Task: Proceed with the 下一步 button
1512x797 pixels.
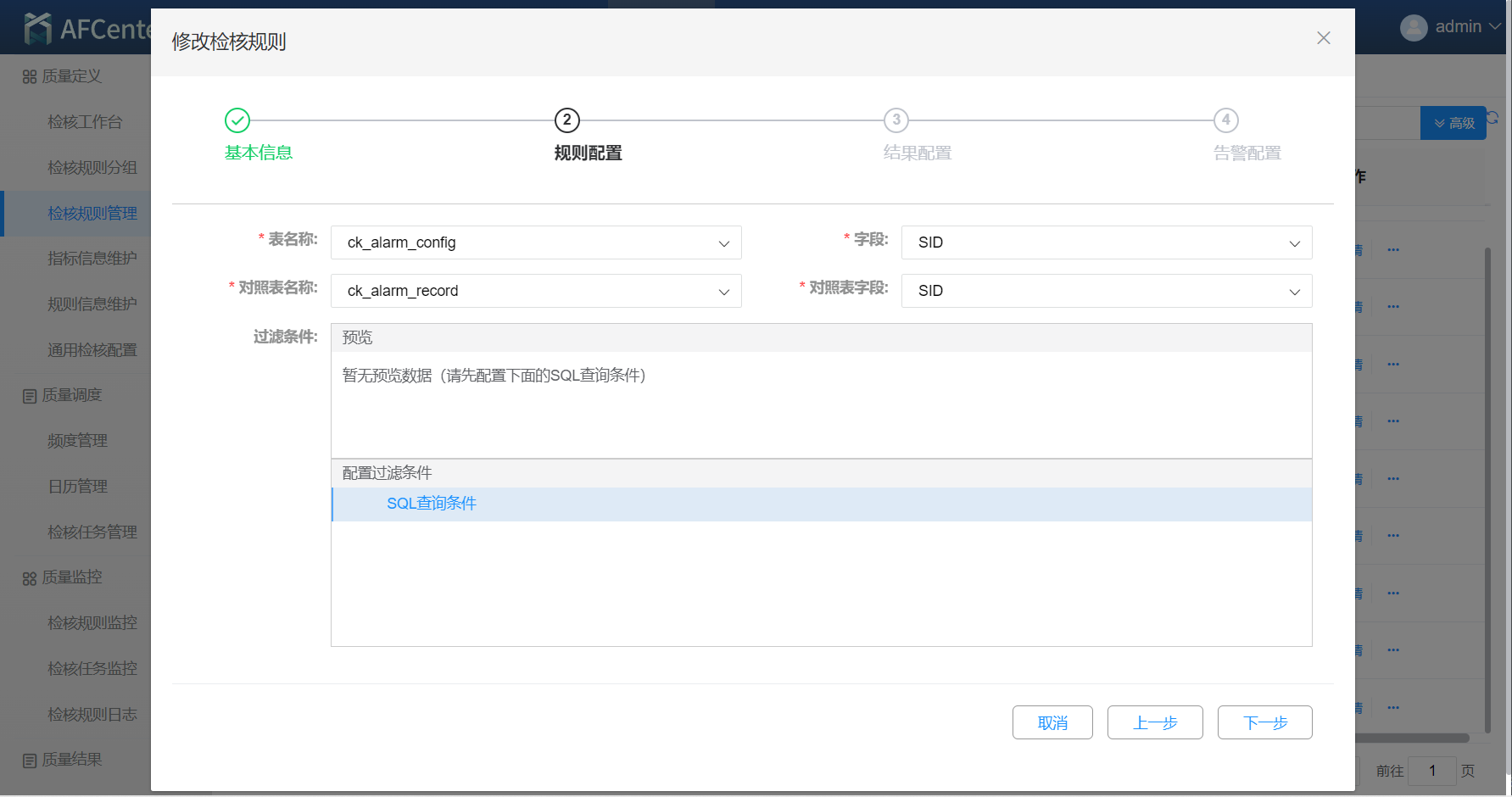Action: pos(1264,722)
